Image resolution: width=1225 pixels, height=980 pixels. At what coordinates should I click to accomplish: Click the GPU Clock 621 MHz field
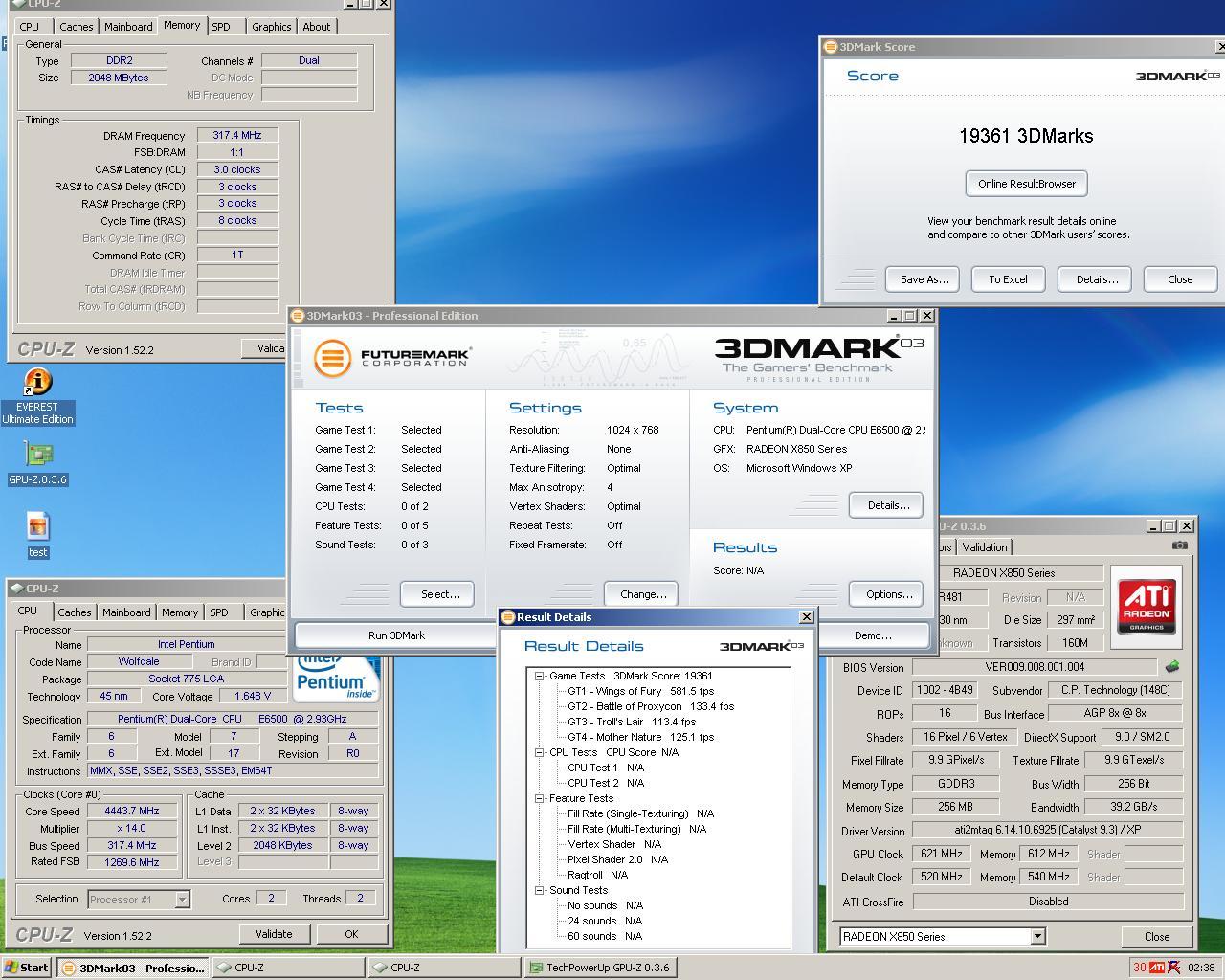coord(942,854)
